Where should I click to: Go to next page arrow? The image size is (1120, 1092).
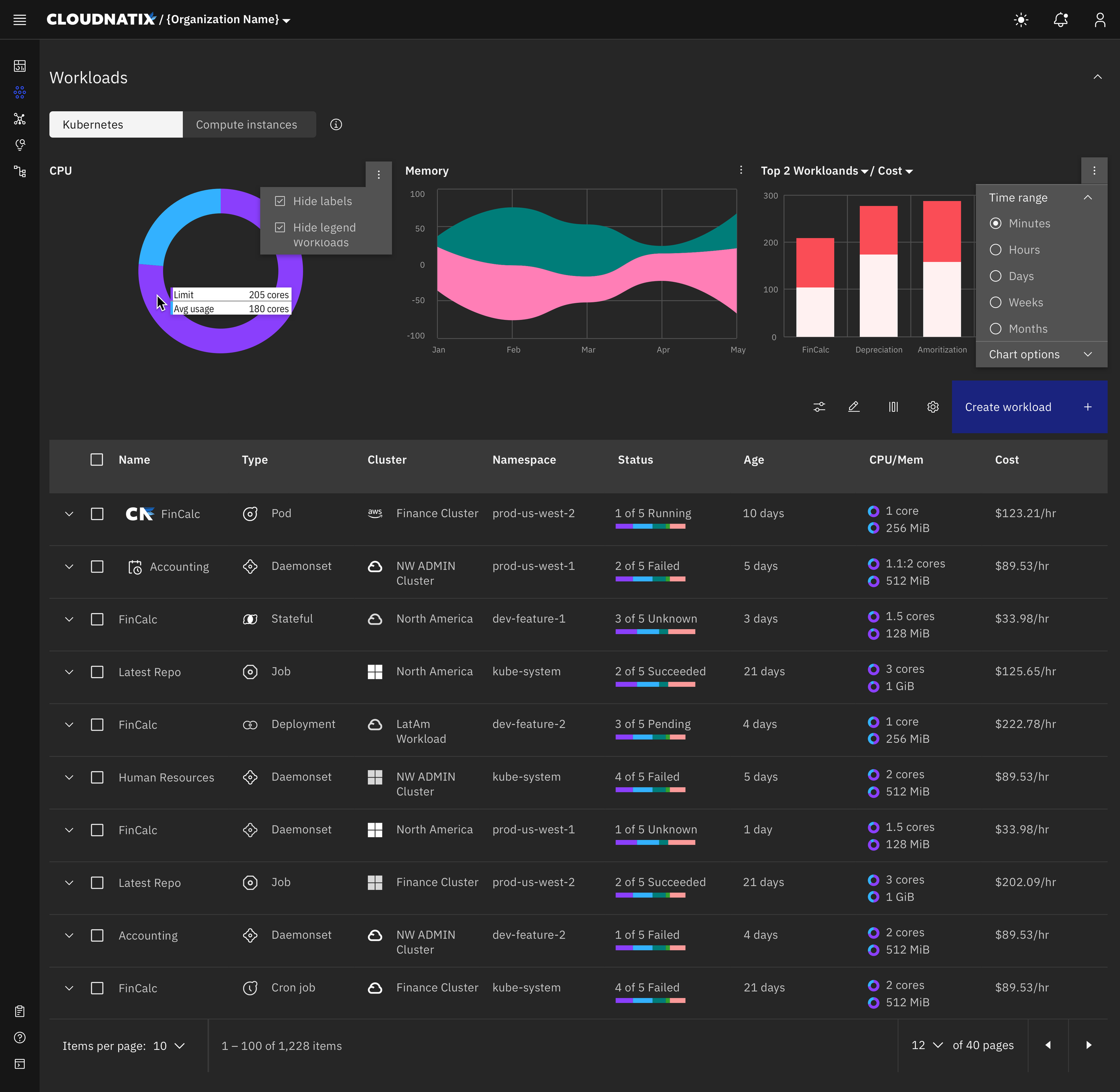point(1089,1045)
